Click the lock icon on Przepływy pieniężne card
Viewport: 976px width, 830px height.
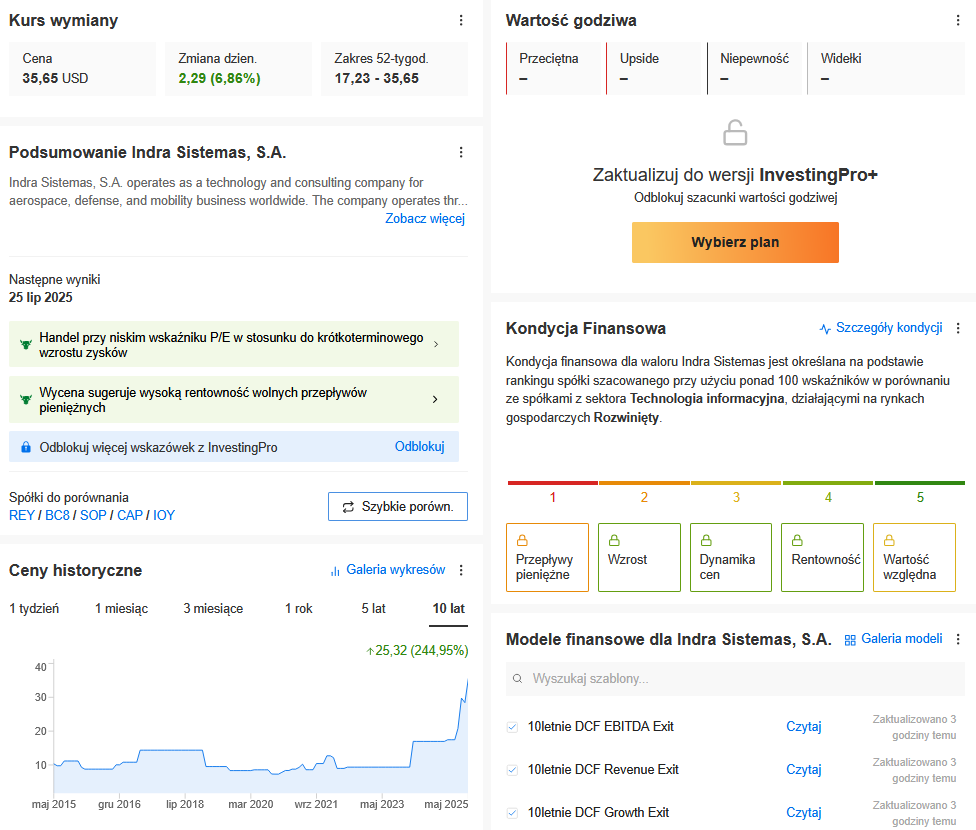pos(522,540)
